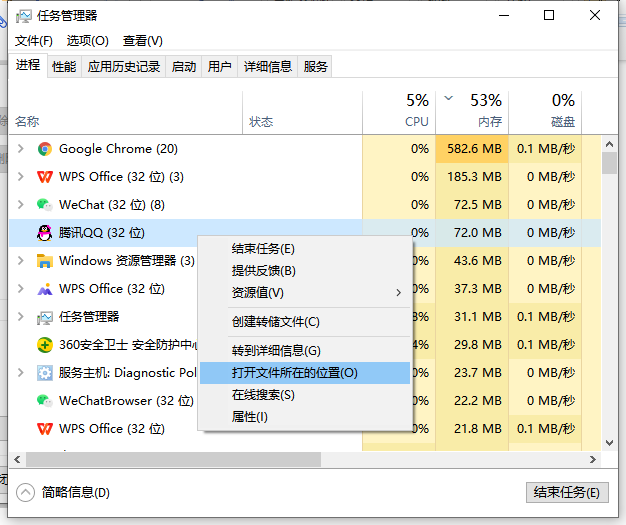Screen dimensions: 626x525
Task: Switch to the 性能 tab
Action: [64, 67]
